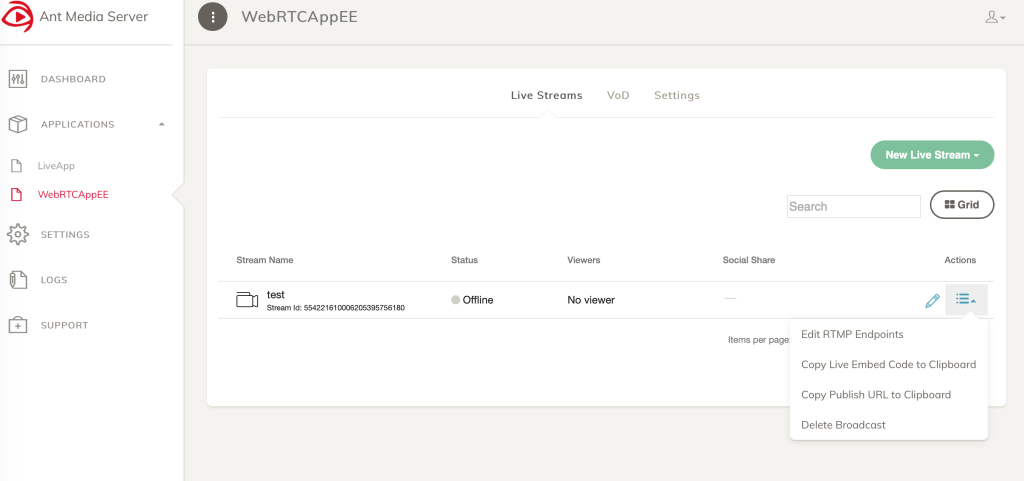Screen dimensions: 1024x481
Task: Open the LiveApp application
Action: coord(56,166)
